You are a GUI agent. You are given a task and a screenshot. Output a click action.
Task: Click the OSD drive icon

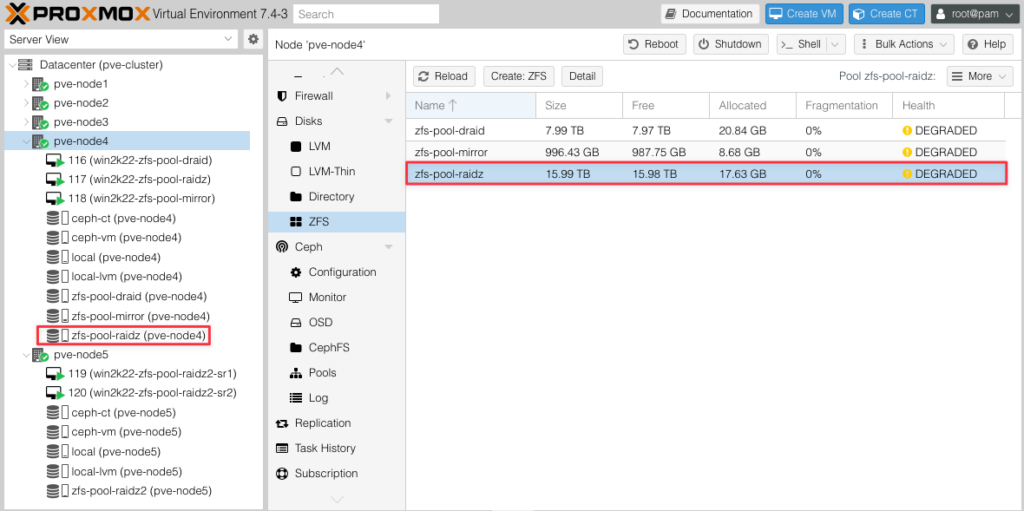tap(296, 322)
